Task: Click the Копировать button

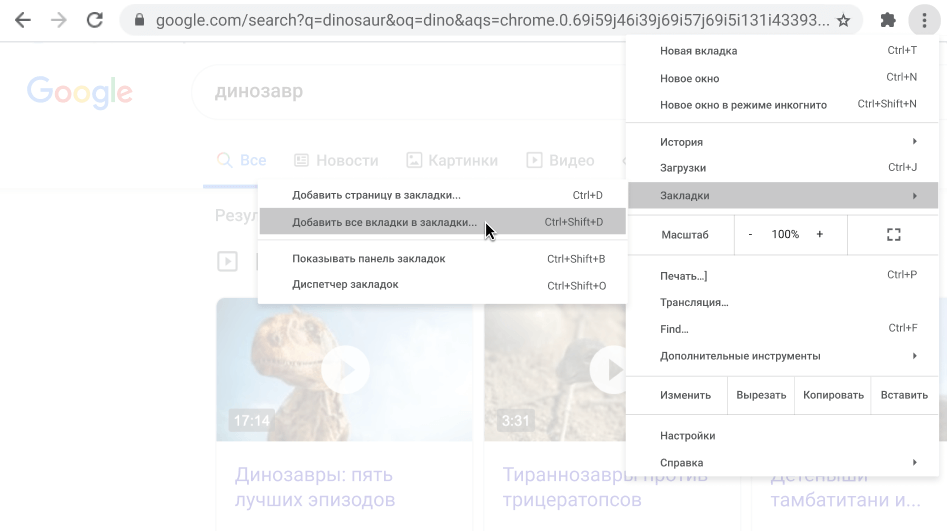Action: tap(833, 395)
